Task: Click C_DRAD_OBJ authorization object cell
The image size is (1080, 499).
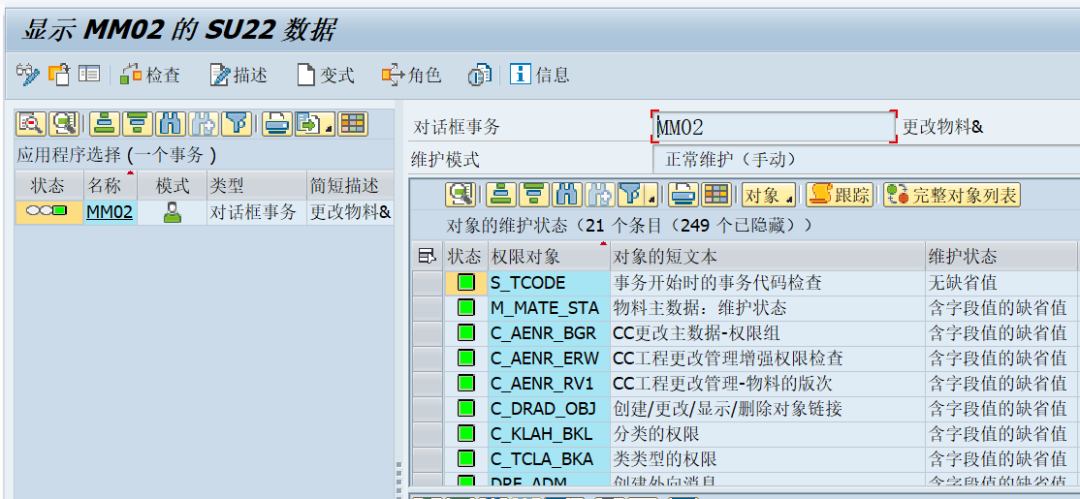Action: (549, 409)
